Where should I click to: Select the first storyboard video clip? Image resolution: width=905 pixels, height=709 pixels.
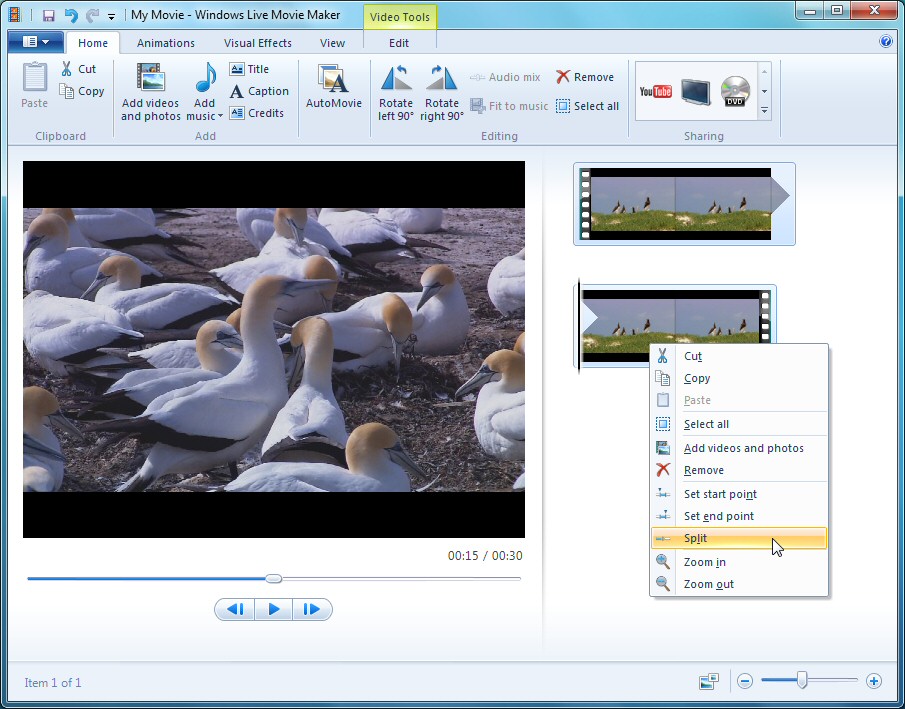coord(685,204)
